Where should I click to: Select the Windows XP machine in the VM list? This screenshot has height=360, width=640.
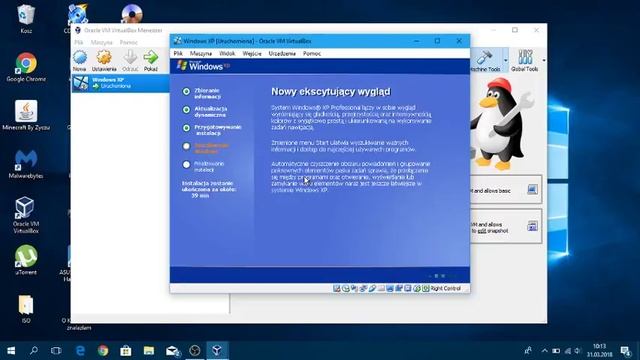click(x=121, y=83)
